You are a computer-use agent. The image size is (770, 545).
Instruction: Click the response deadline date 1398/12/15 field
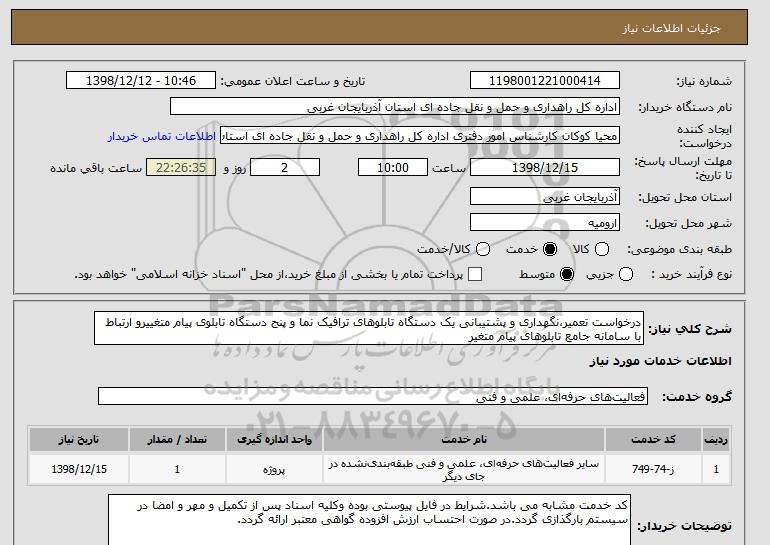tap(545, 167)
